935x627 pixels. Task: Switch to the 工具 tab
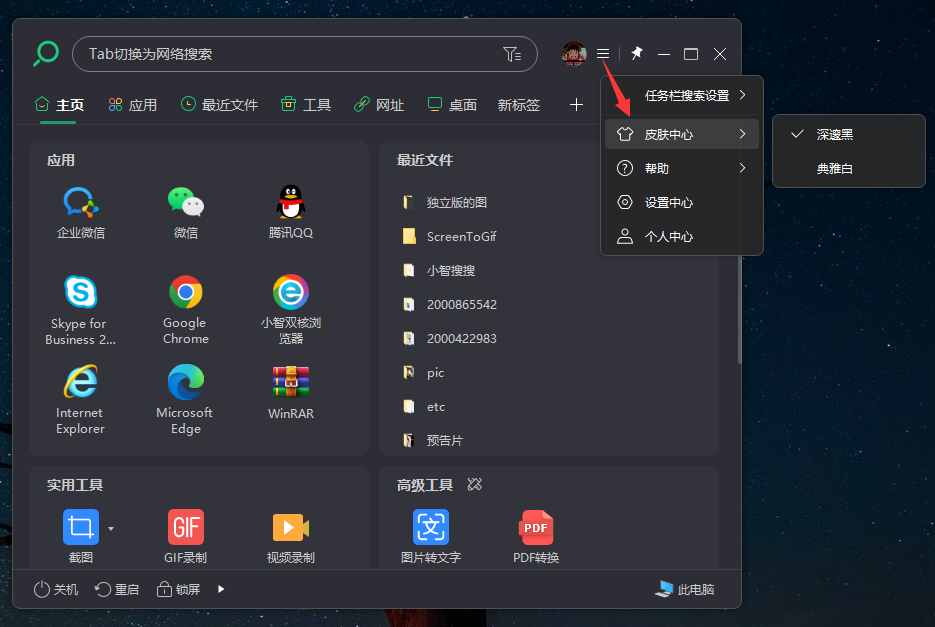click(x=306, y=105)
